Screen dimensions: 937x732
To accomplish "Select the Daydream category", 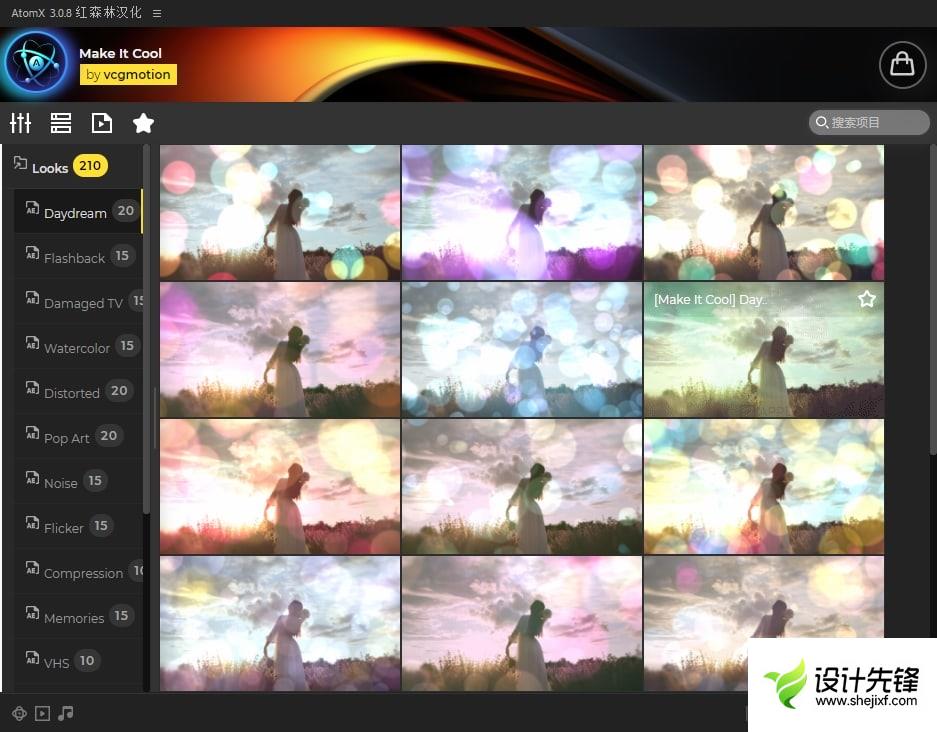I will pos(75,213).
